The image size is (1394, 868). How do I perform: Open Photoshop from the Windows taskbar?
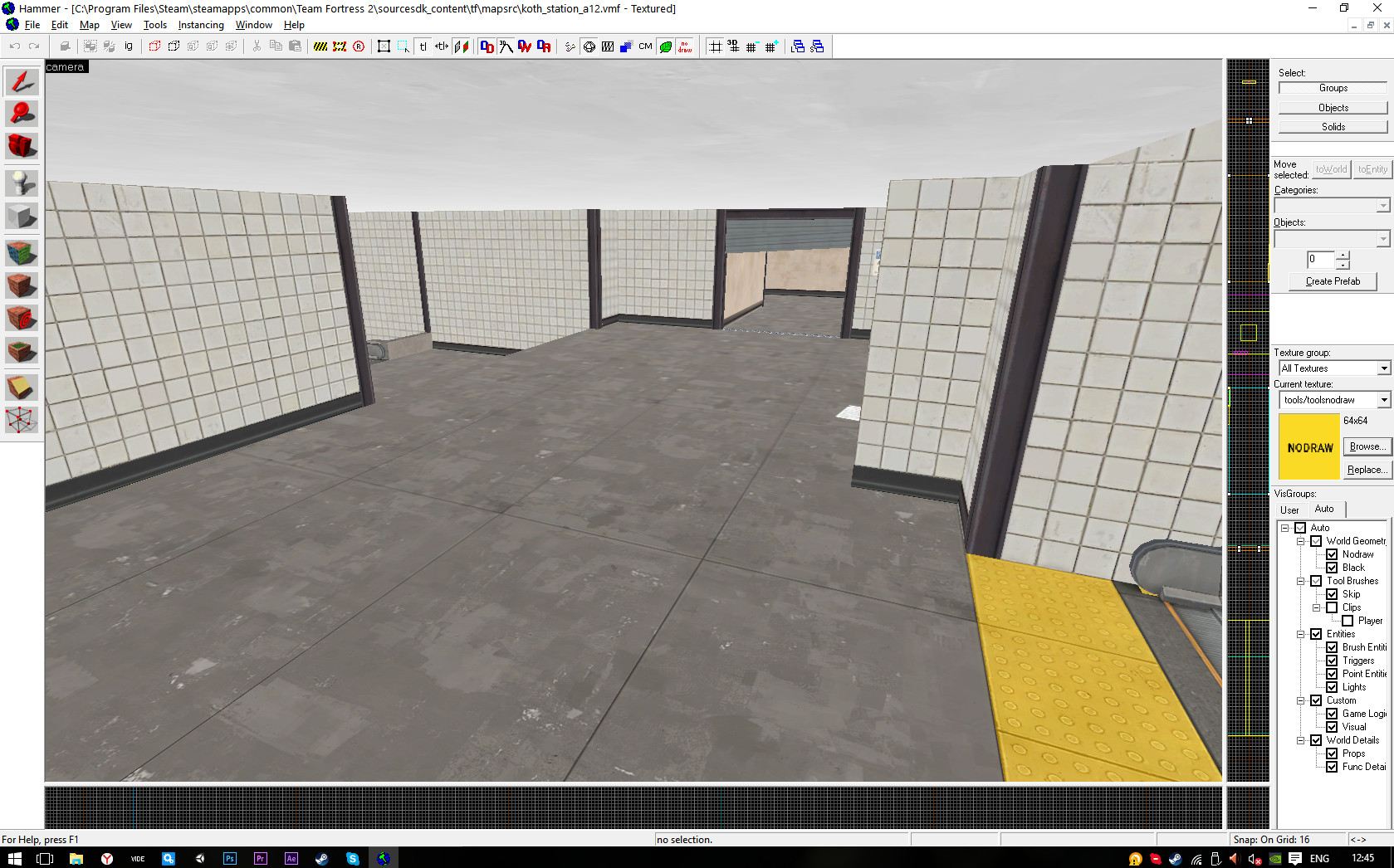[230, 858]
